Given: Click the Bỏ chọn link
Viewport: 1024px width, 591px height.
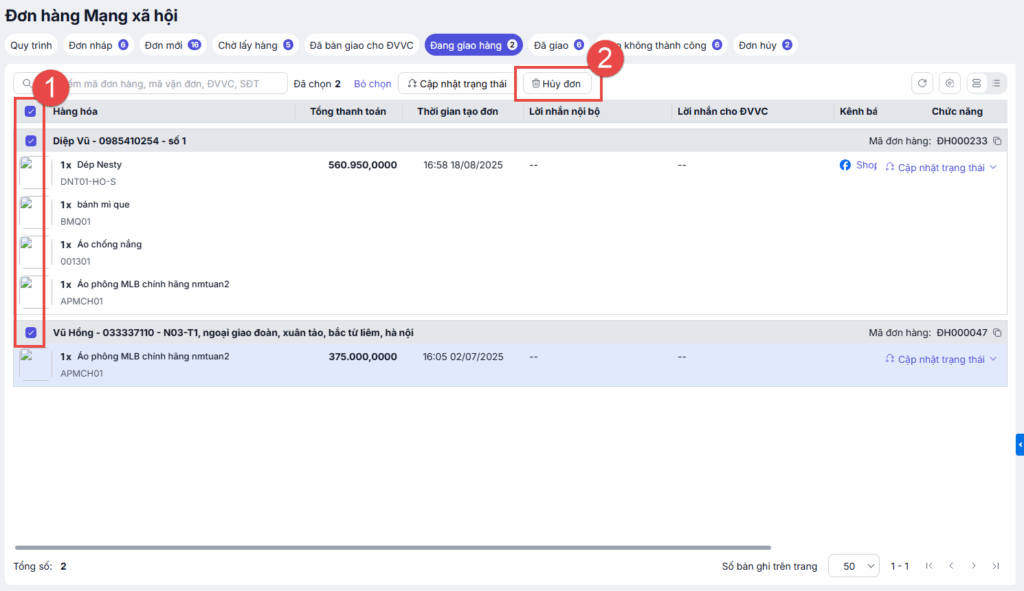Looking at the screenshot, I should [372, 84].
